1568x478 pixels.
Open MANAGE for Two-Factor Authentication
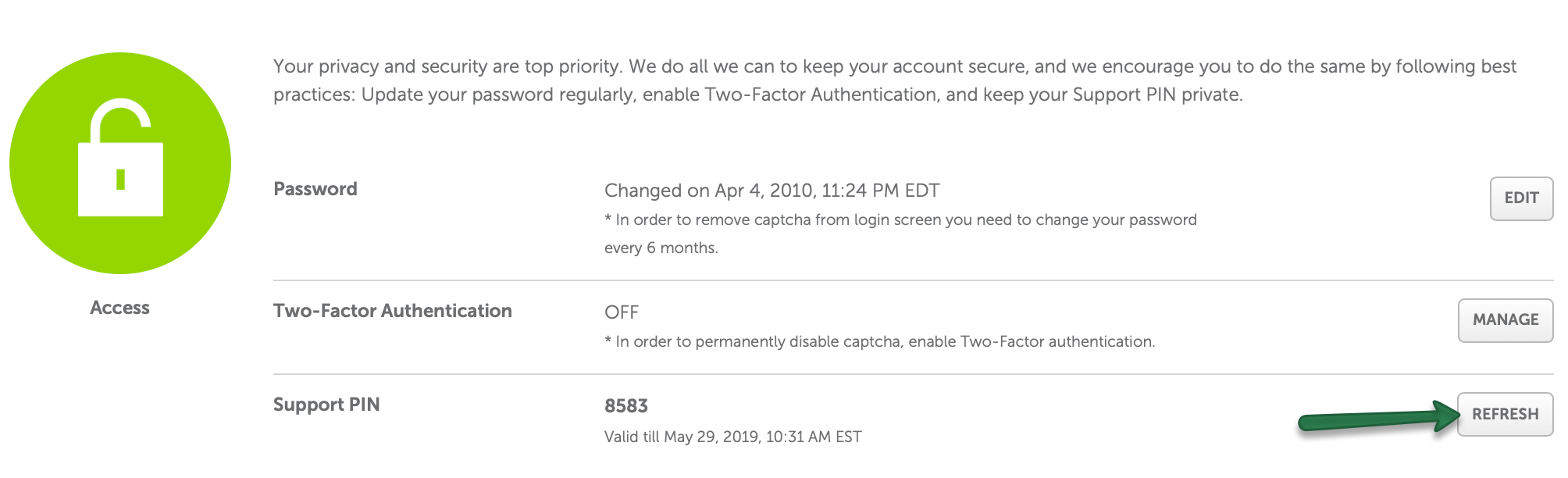(x=1506, y=320)
